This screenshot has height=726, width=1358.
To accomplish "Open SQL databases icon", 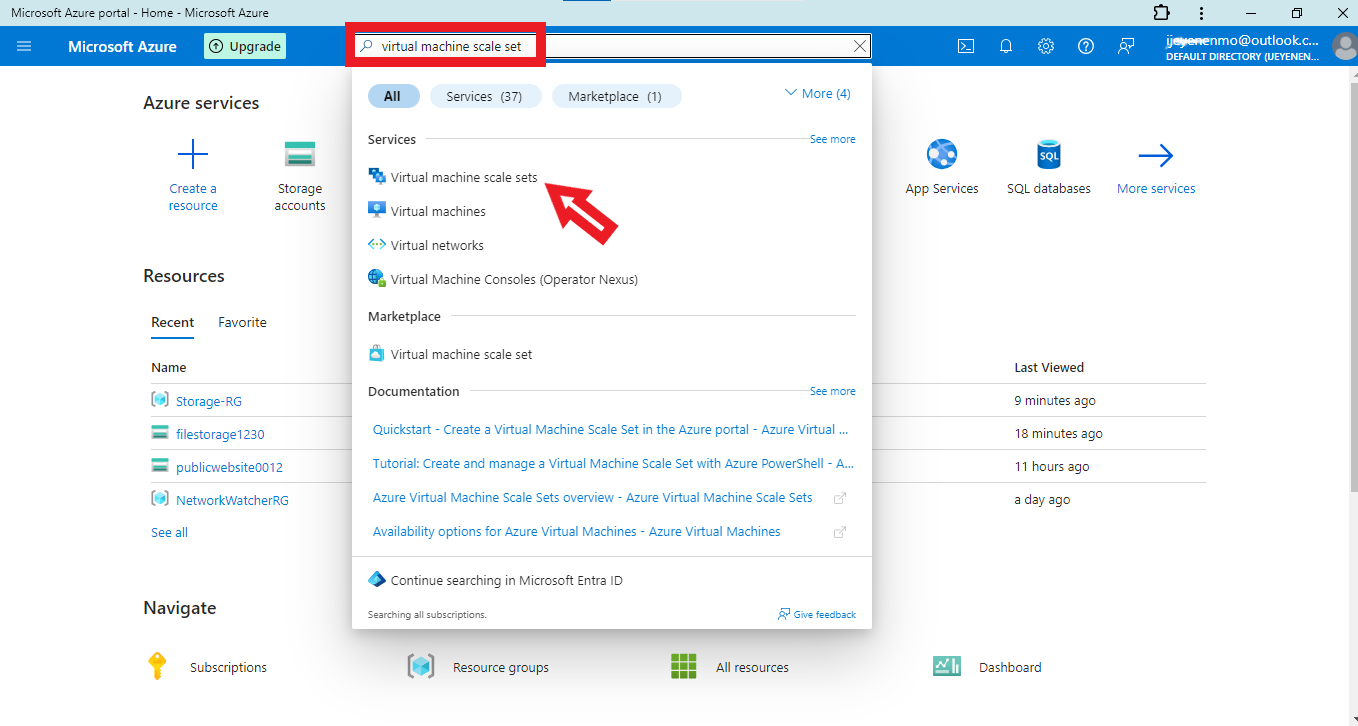I will coord(1048,155).
